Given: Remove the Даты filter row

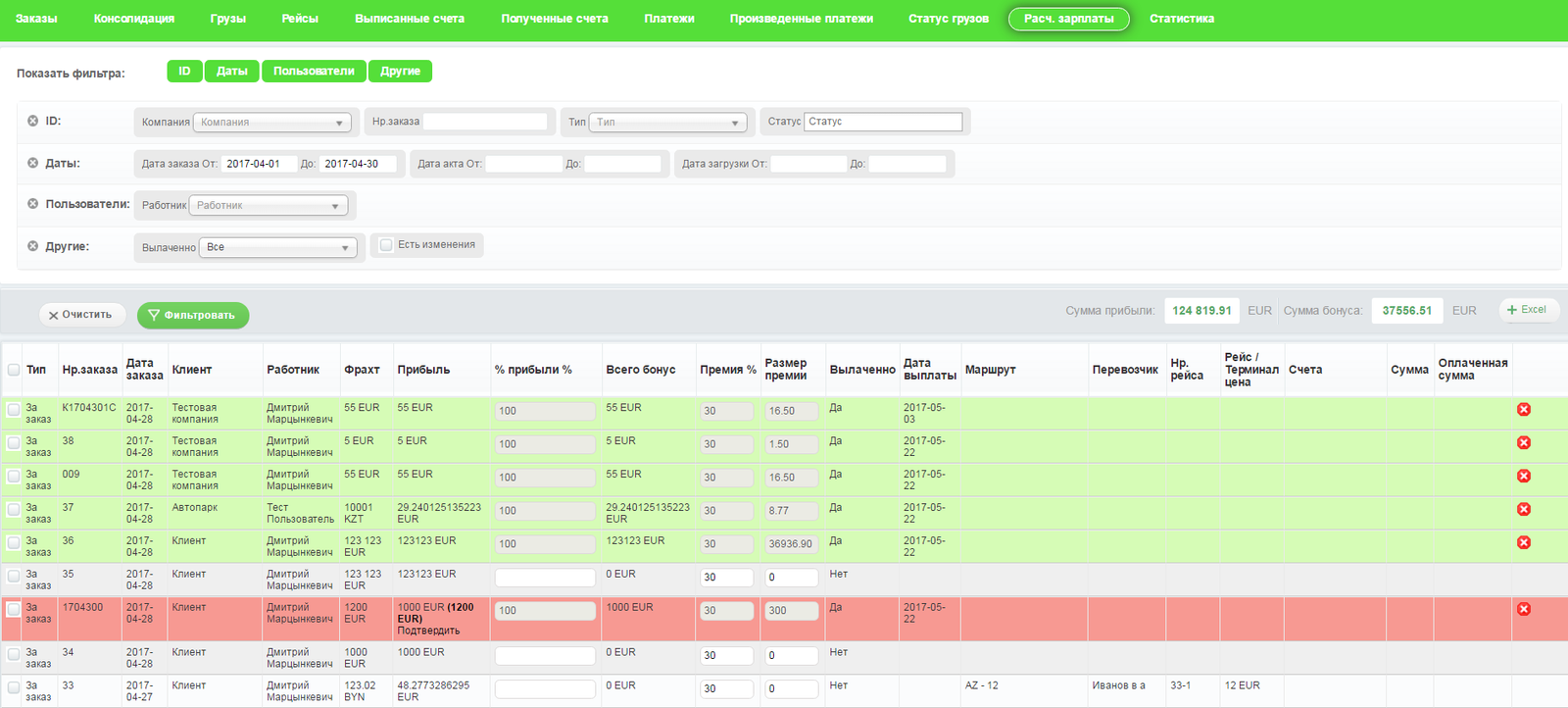Looking at the screenshot, I should click(32, 163).
